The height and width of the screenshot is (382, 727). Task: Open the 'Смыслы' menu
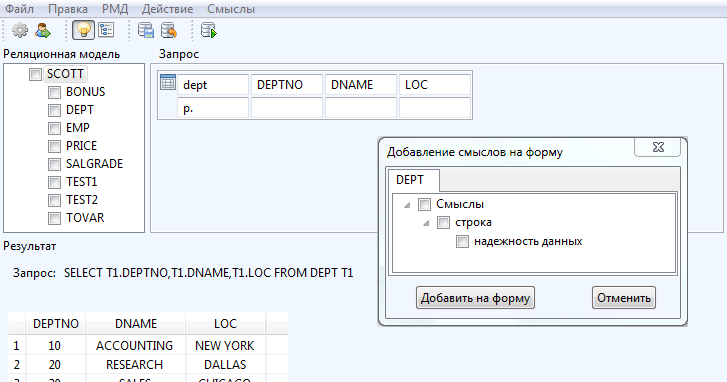point(231,9)
